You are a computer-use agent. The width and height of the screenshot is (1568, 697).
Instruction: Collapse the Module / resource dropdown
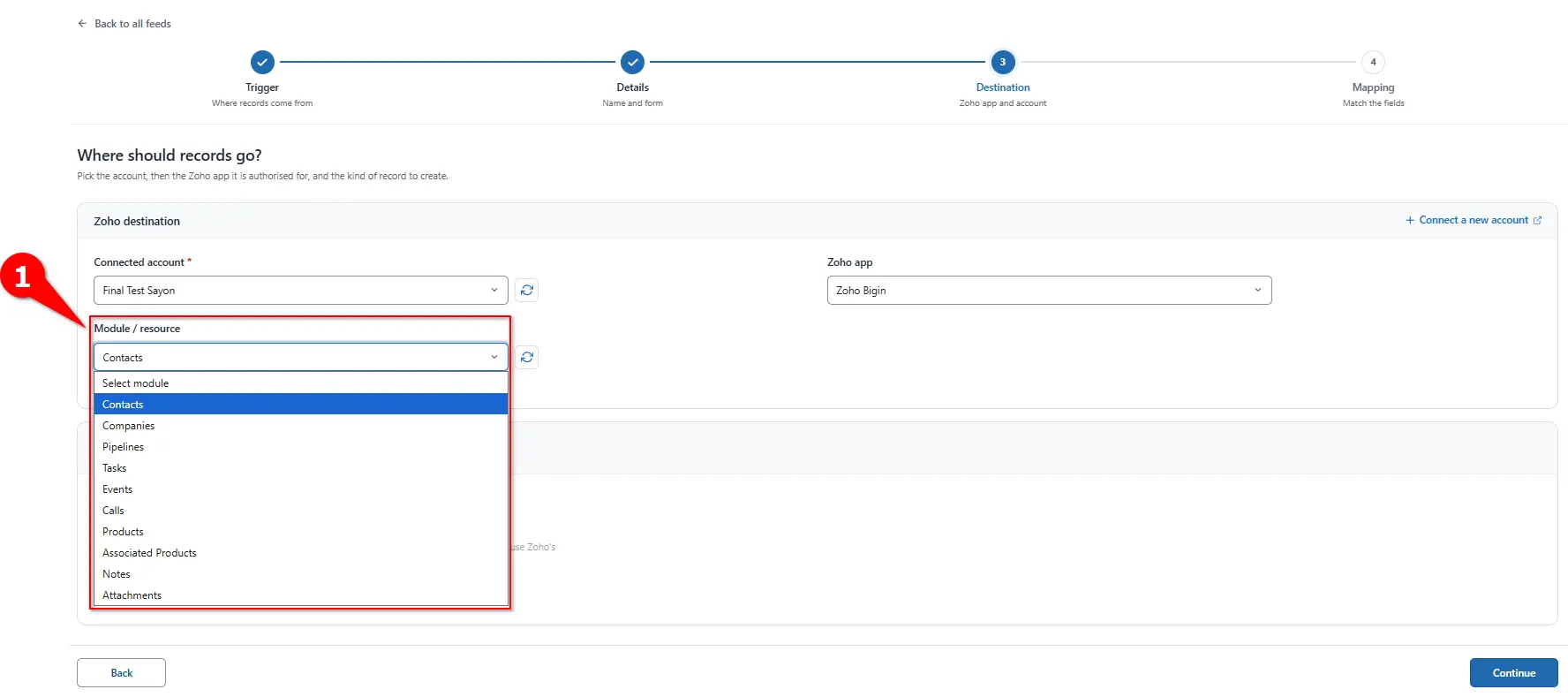(x=301, y=358)
